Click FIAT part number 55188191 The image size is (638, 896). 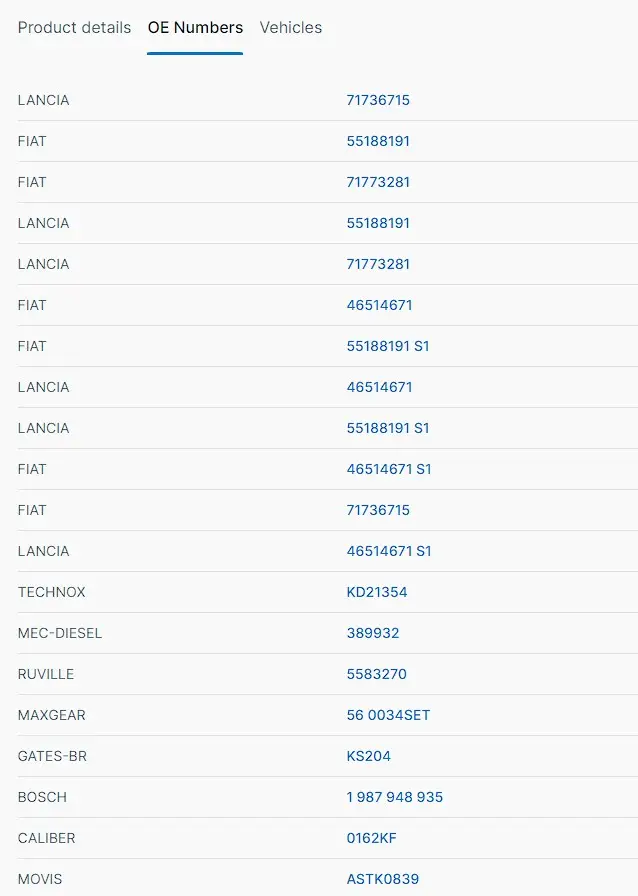[378, 141]
